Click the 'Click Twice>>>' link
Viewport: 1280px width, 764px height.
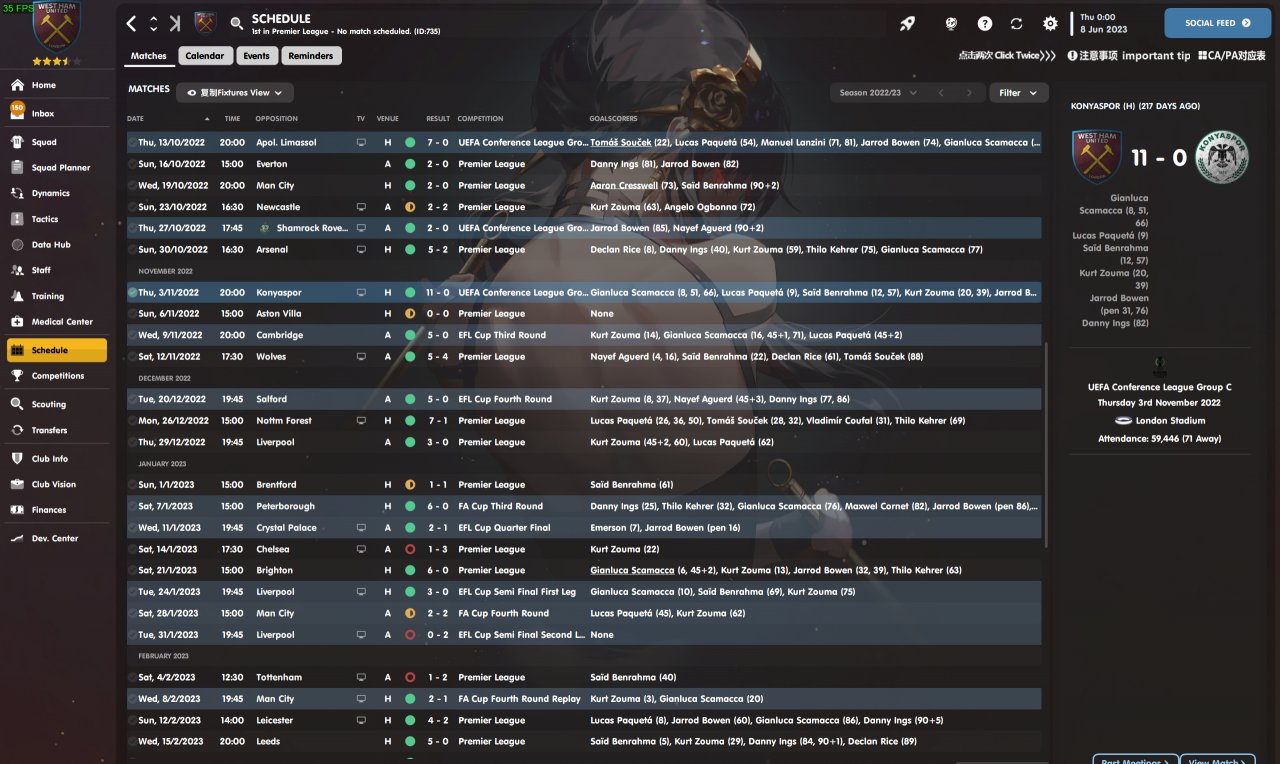point(1007,56)
